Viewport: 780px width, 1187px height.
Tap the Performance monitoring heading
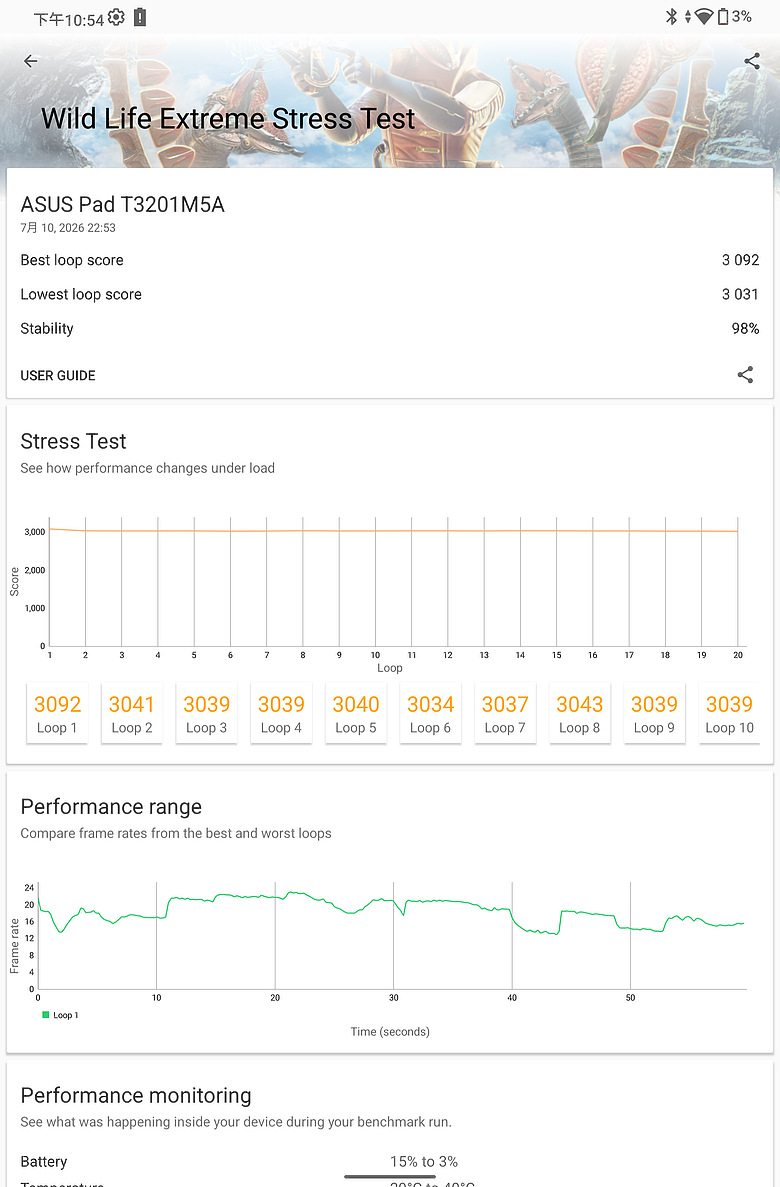tap(136, 1095)
